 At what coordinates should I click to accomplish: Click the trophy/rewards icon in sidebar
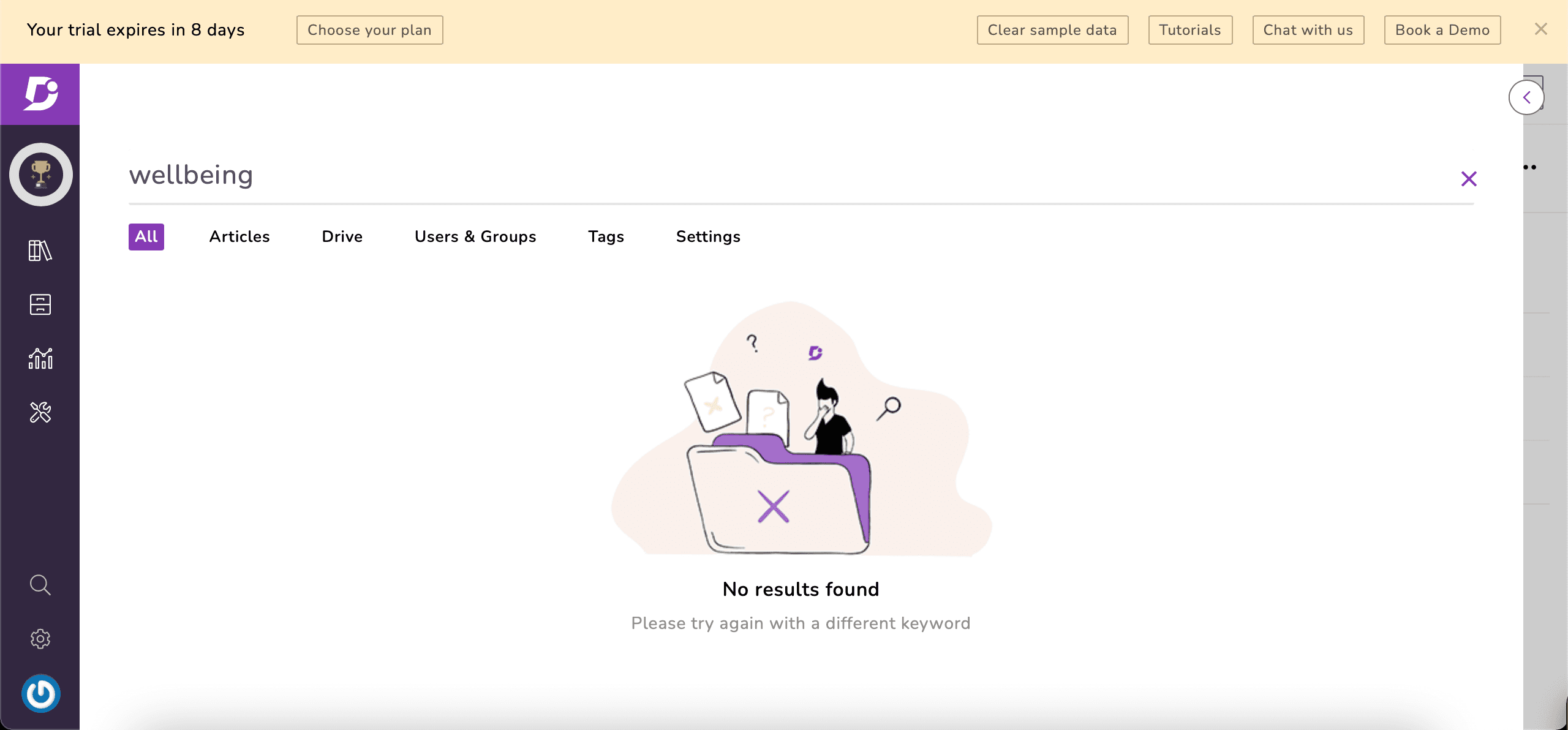pyautogui.click(x=41, y=175)
